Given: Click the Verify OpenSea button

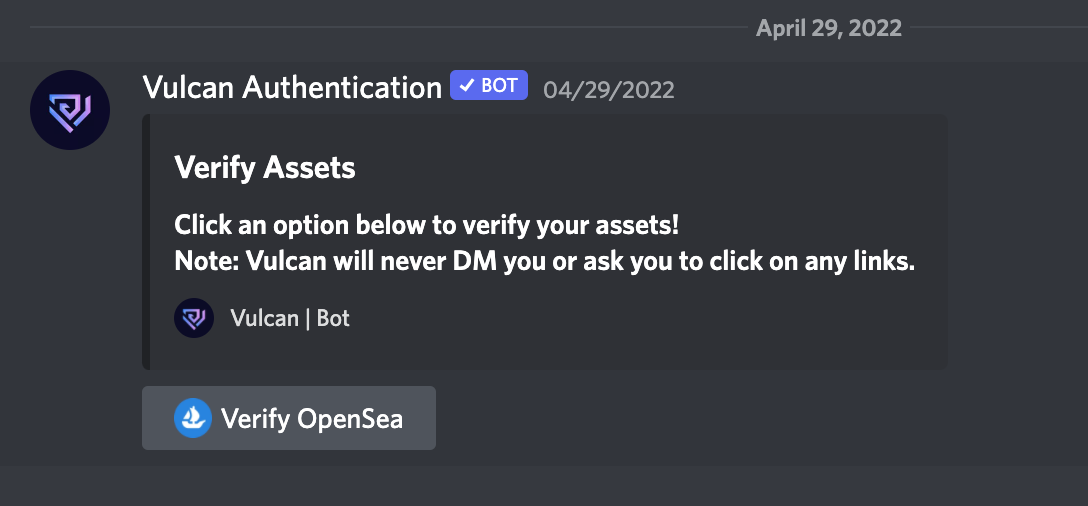Looking at the screenshot, I should 289,418.
